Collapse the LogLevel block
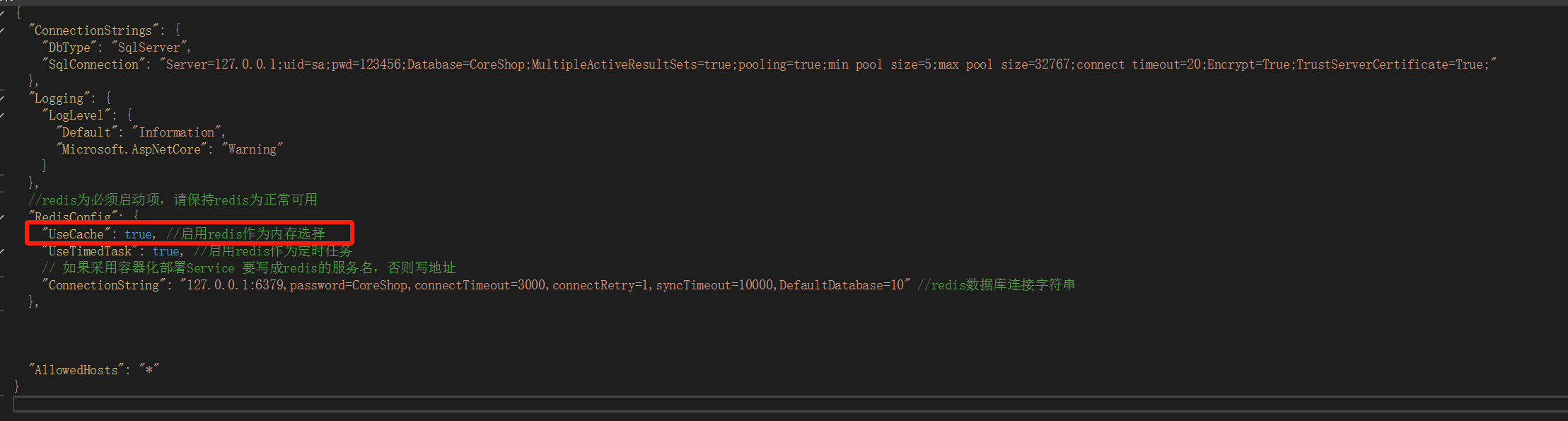 point(2,115)
